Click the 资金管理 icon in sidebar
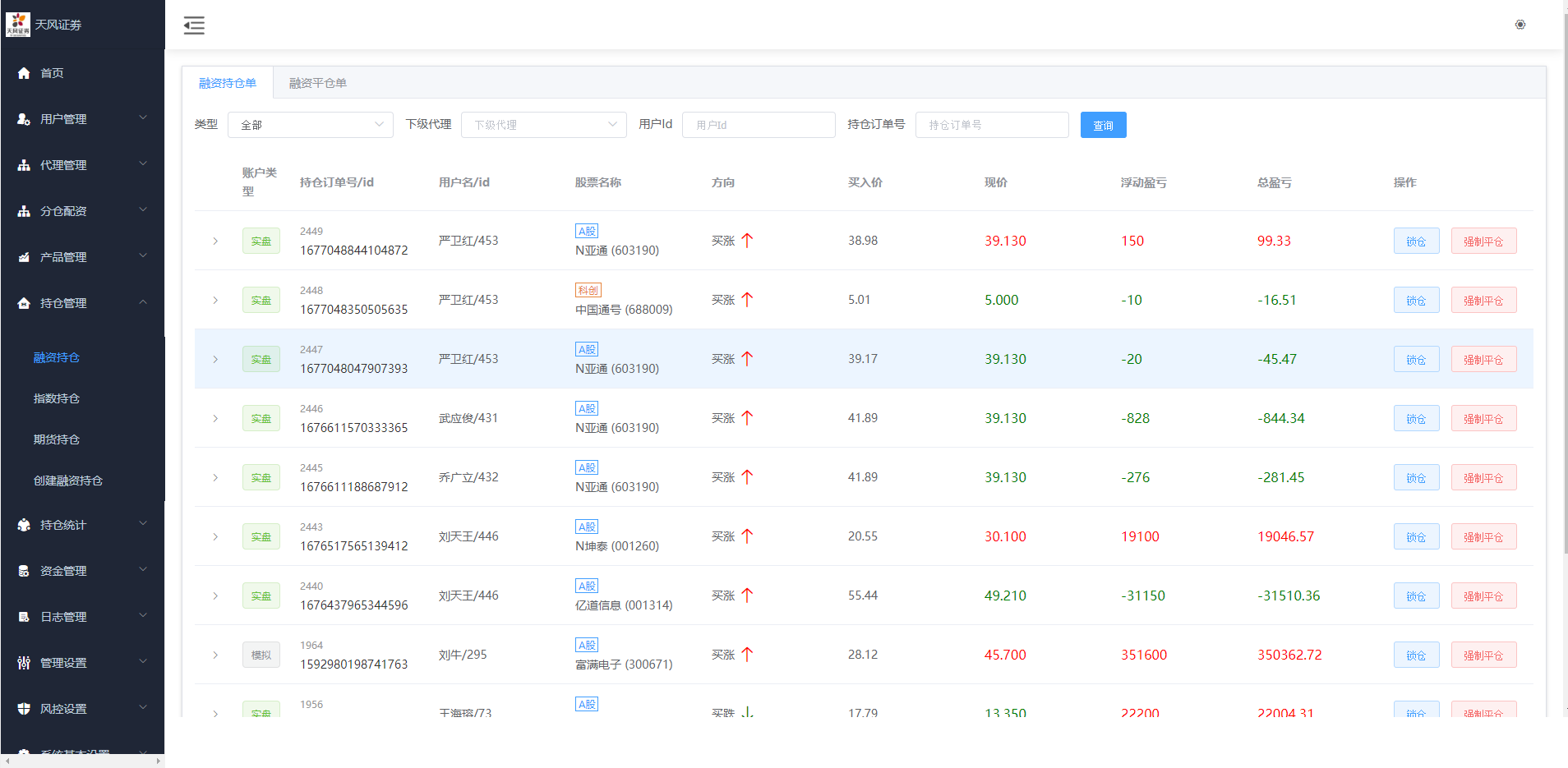Screen dimensions: 1568x768 (x=24, y=571)
